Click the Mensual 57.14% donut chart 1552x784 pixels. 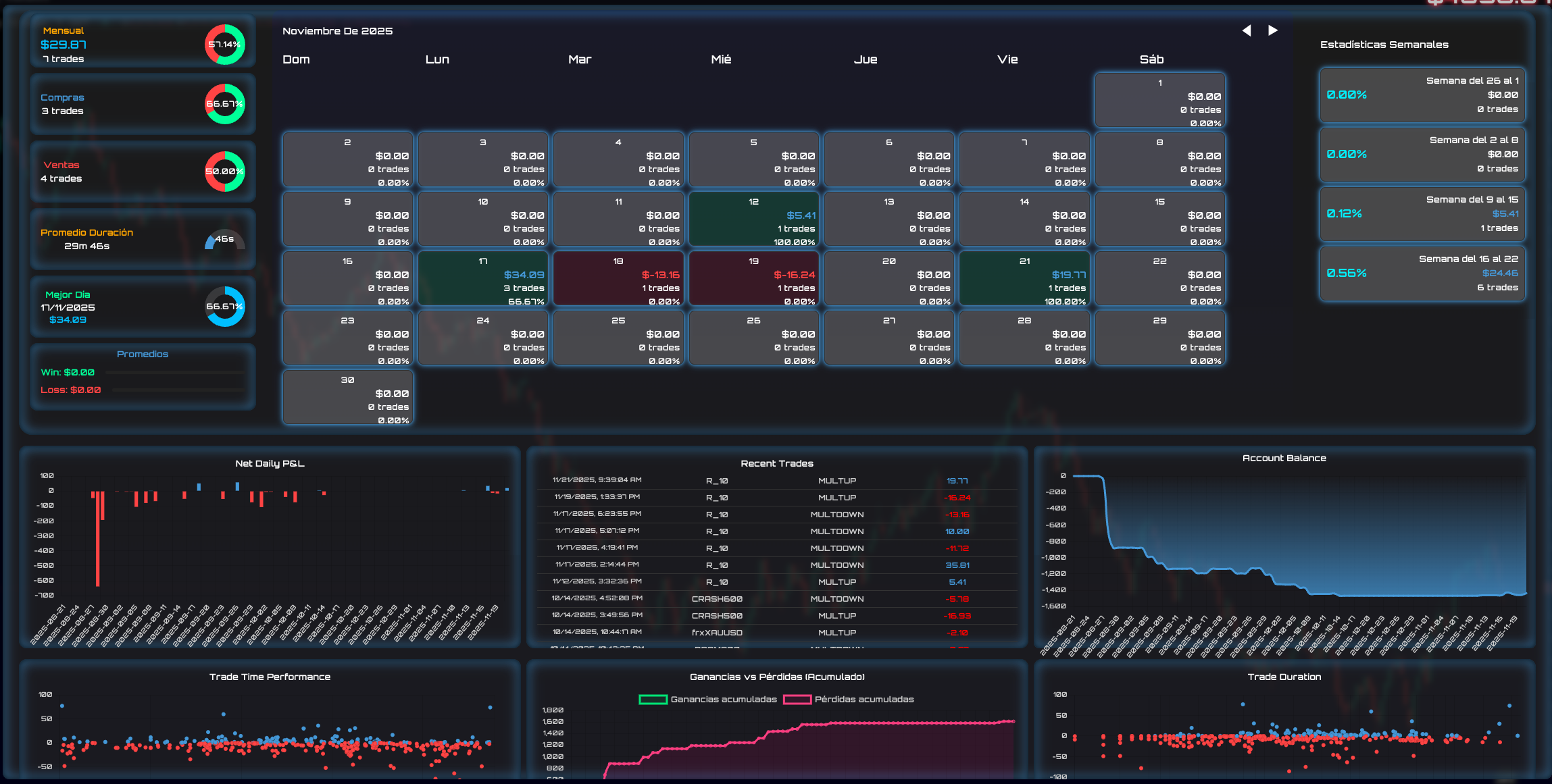[225, 45]
